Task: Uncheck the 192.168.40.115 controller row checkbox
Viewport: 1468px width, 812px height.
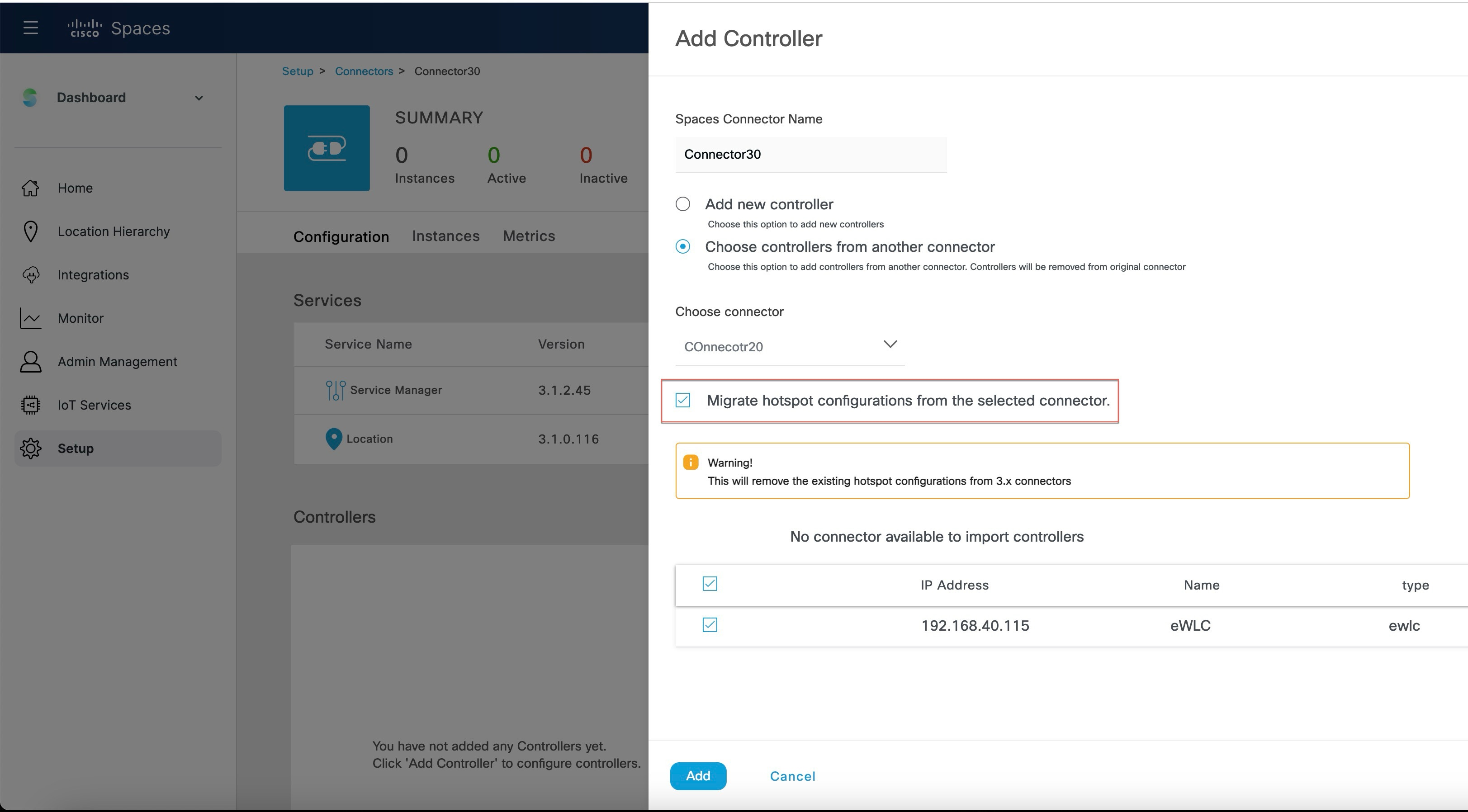Action: (x=710, y=625)
